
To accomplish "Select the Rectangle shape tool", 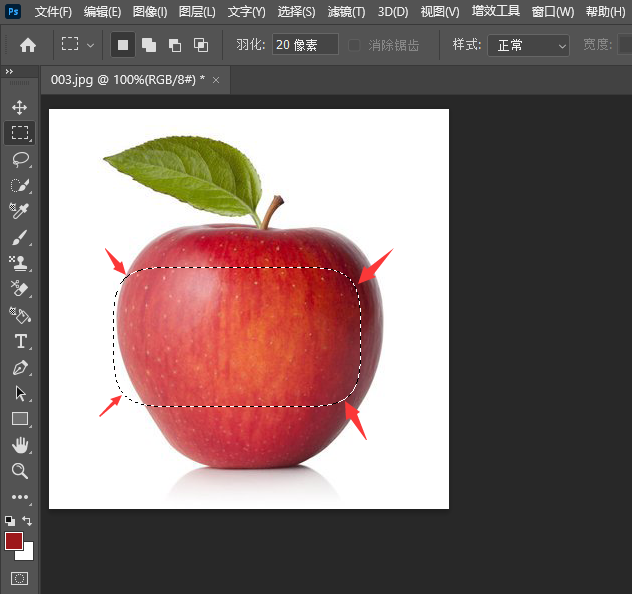I will pyautogui.click(x=20, y=419).
